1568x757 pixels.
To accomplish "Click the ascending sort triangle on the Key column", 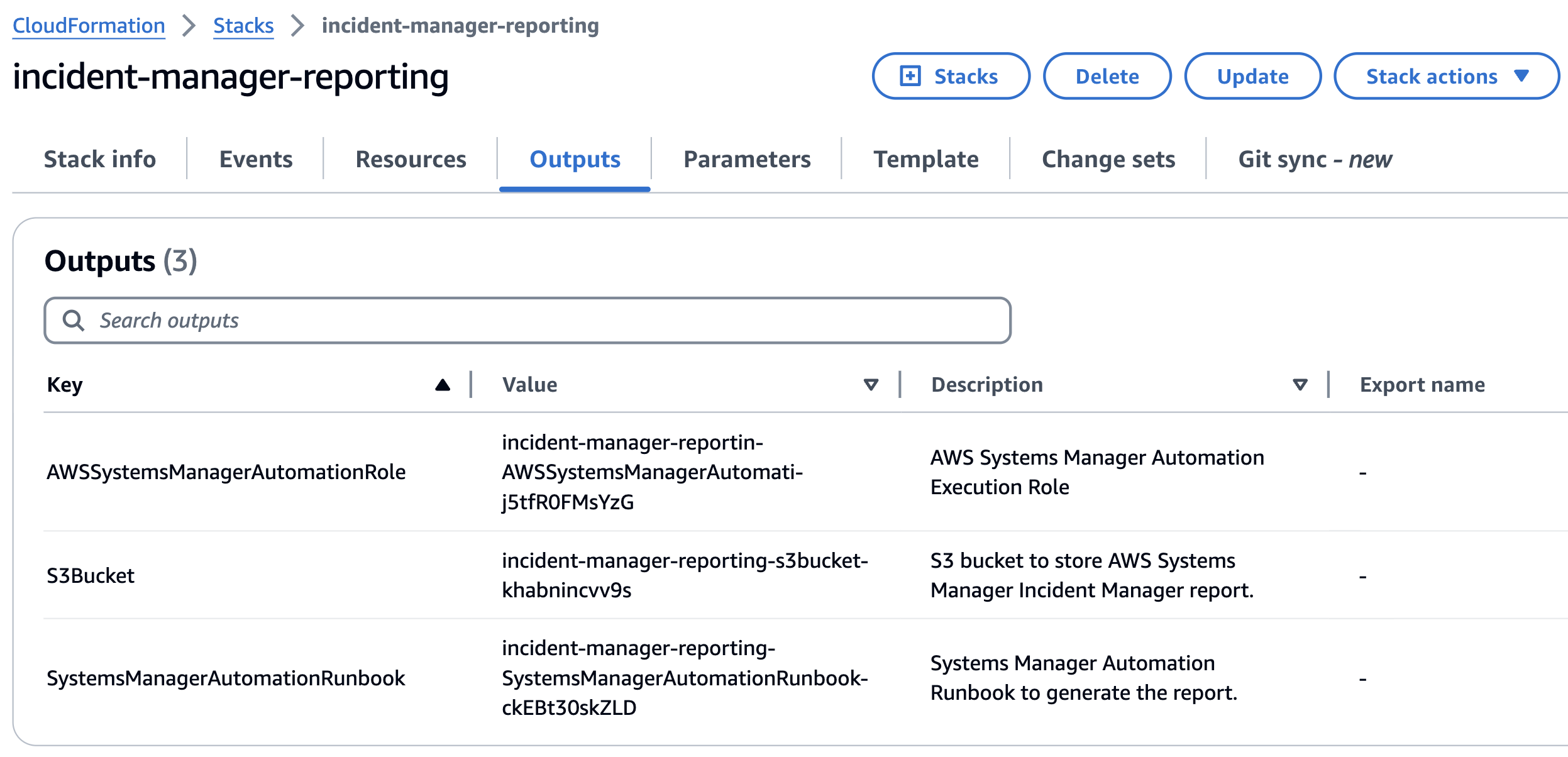I will (x=442, y=384).
